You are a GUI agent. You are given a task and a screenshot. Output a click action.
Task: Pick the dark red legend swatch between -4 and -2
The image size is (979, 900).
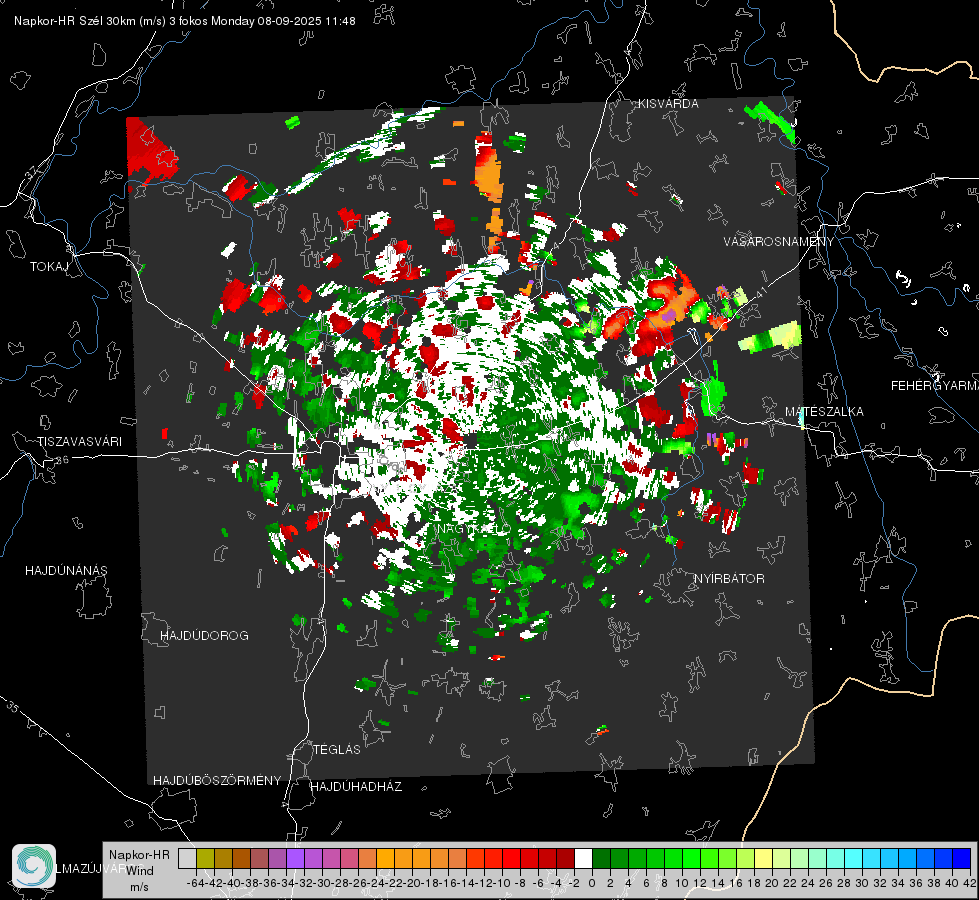click(x=565, y=858)
